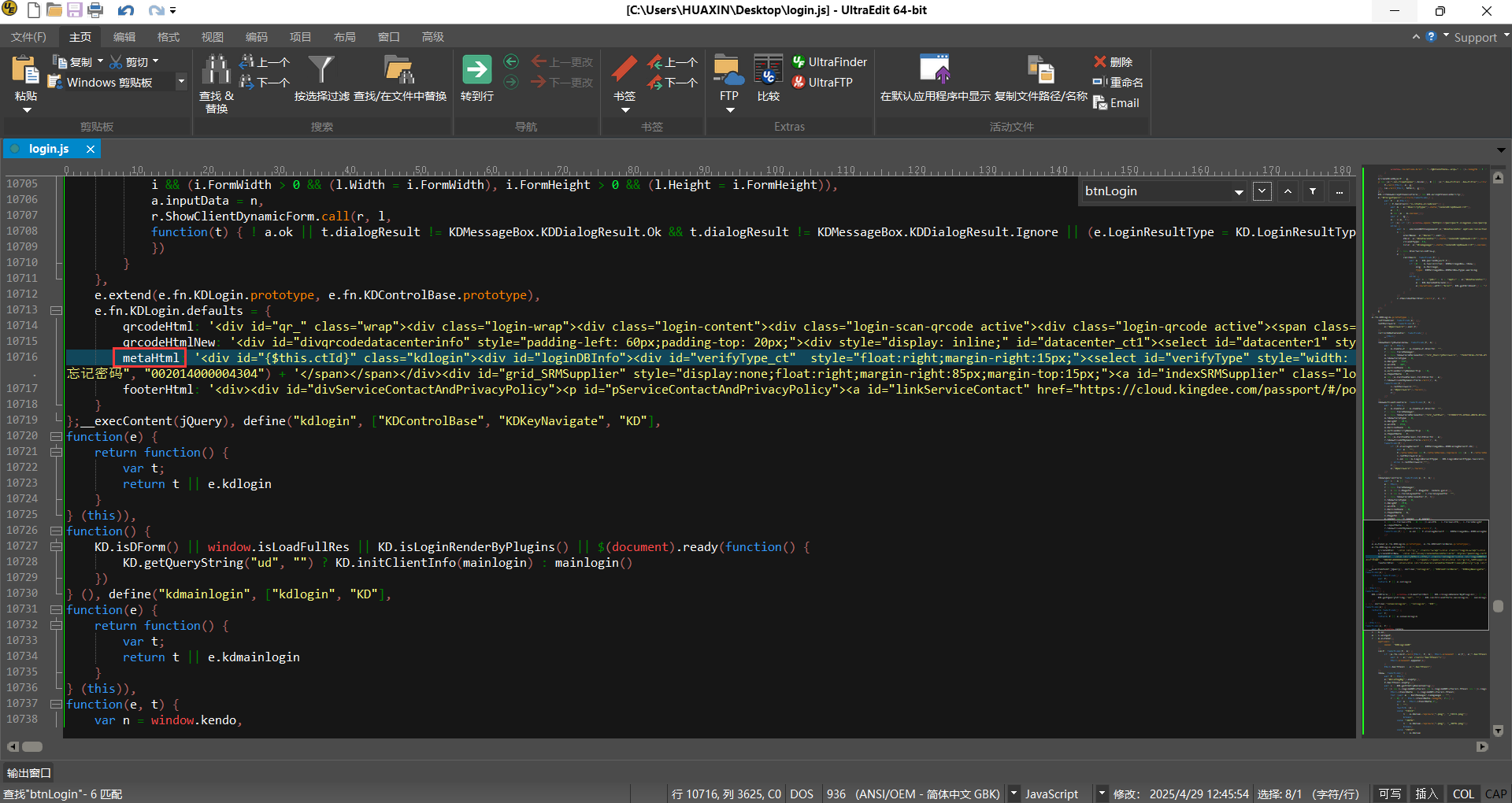Click the red Bookmark icon
The image size is (1512, 803).
pyautogui.click(x=624, y=69)
